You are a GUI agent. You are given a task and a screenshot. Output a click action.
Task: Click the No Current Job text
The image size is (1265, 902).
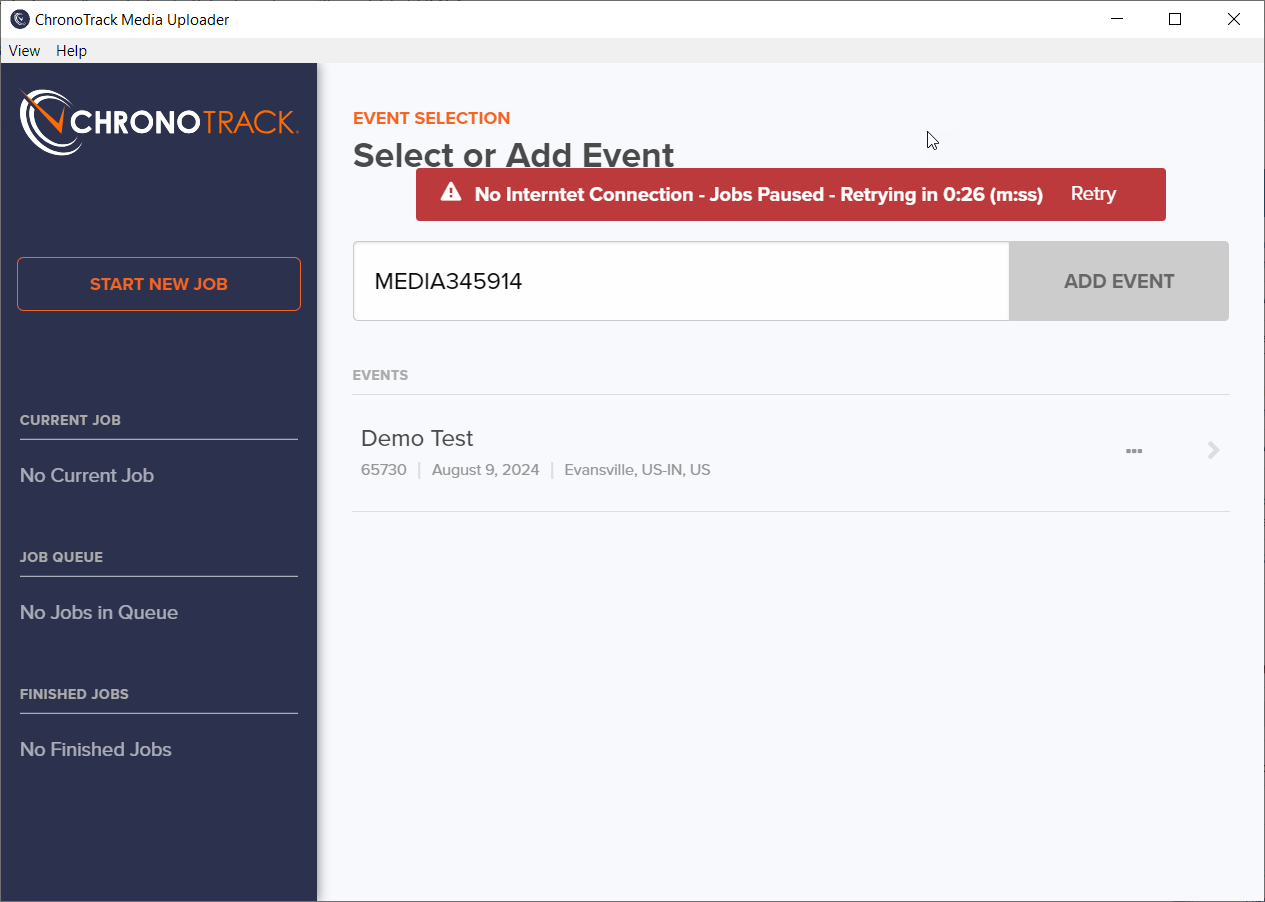coord(87,476)
